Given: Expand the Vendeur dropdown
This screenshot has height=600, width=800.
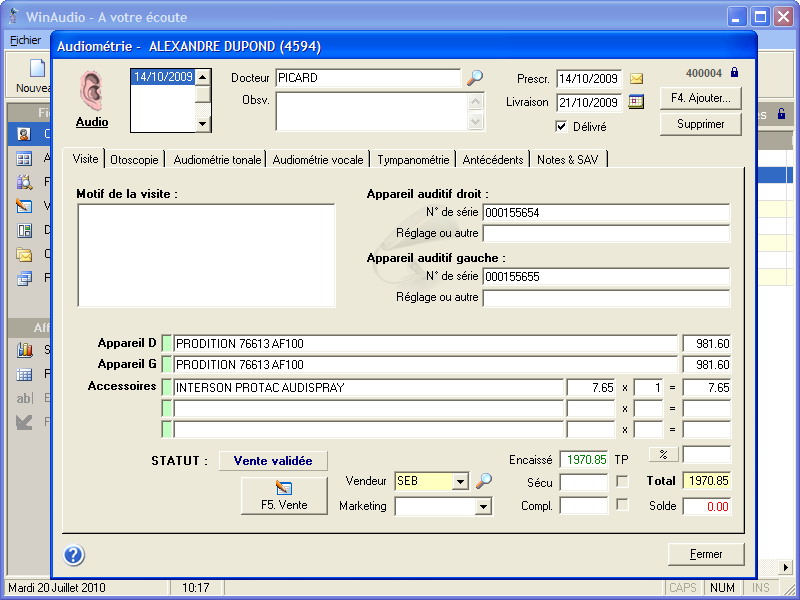Looking at the screenshot, I should [460, 482].
